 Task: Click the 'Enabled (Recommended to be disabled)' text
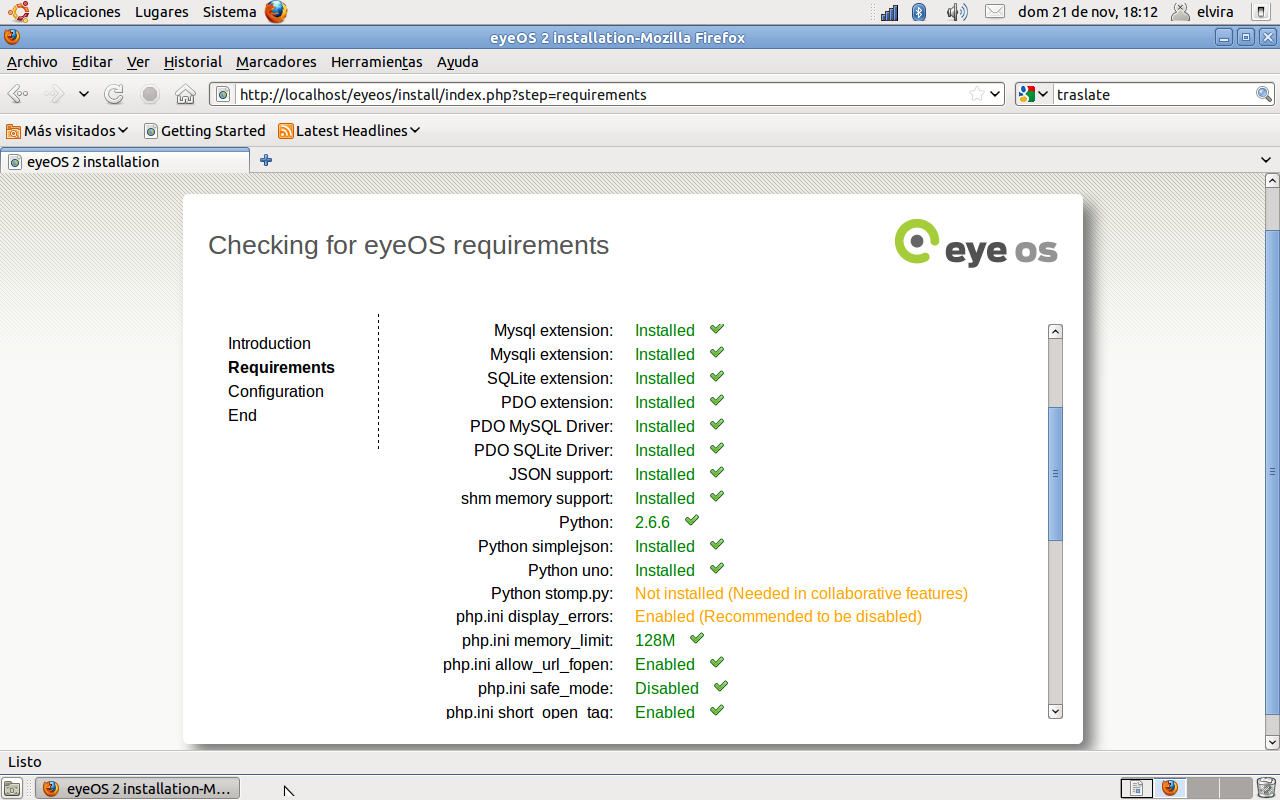778,616
